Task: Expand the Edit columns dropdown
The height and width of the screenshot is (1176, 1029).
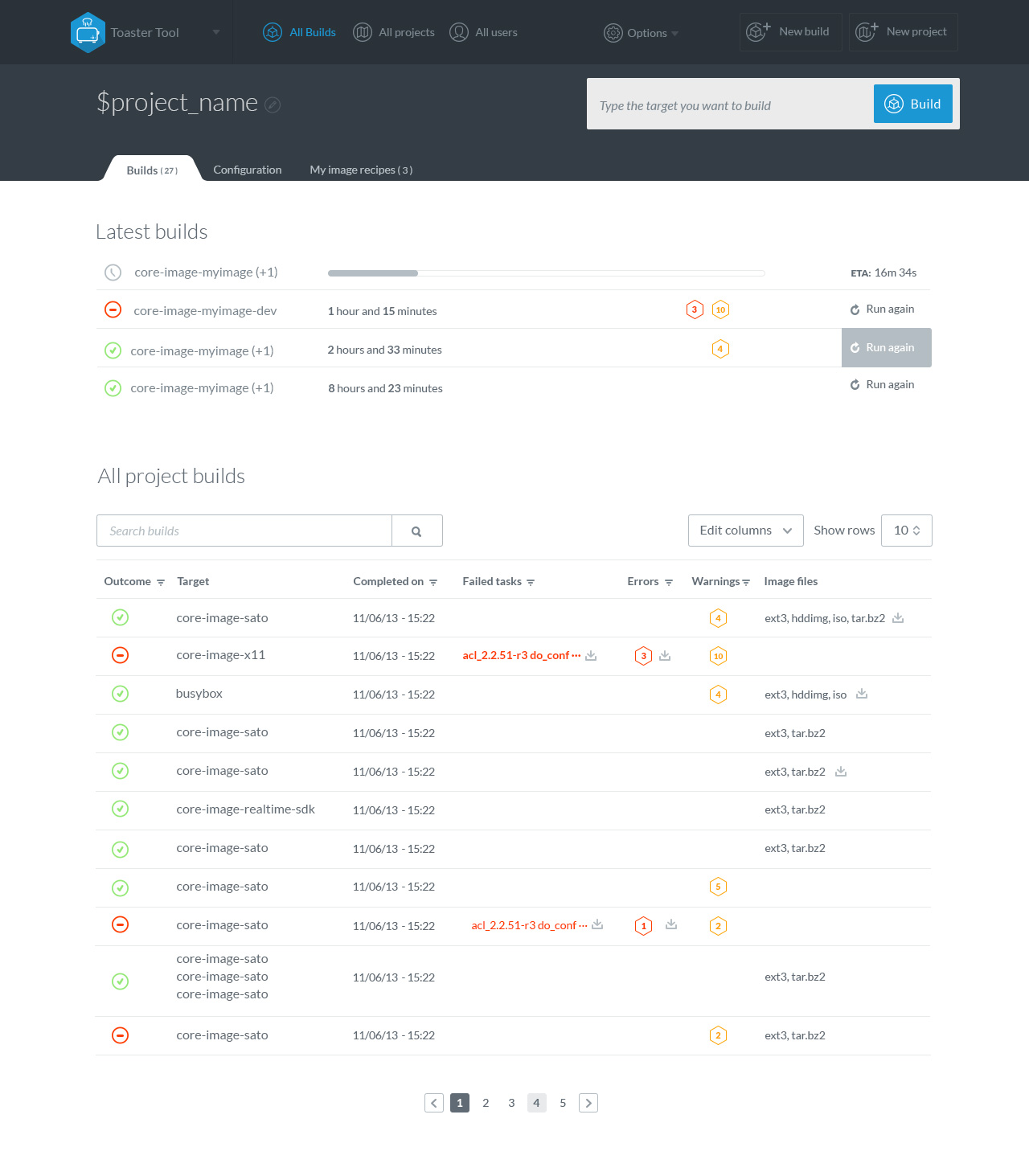Action: pyautogui.click(x=745, y=531)
